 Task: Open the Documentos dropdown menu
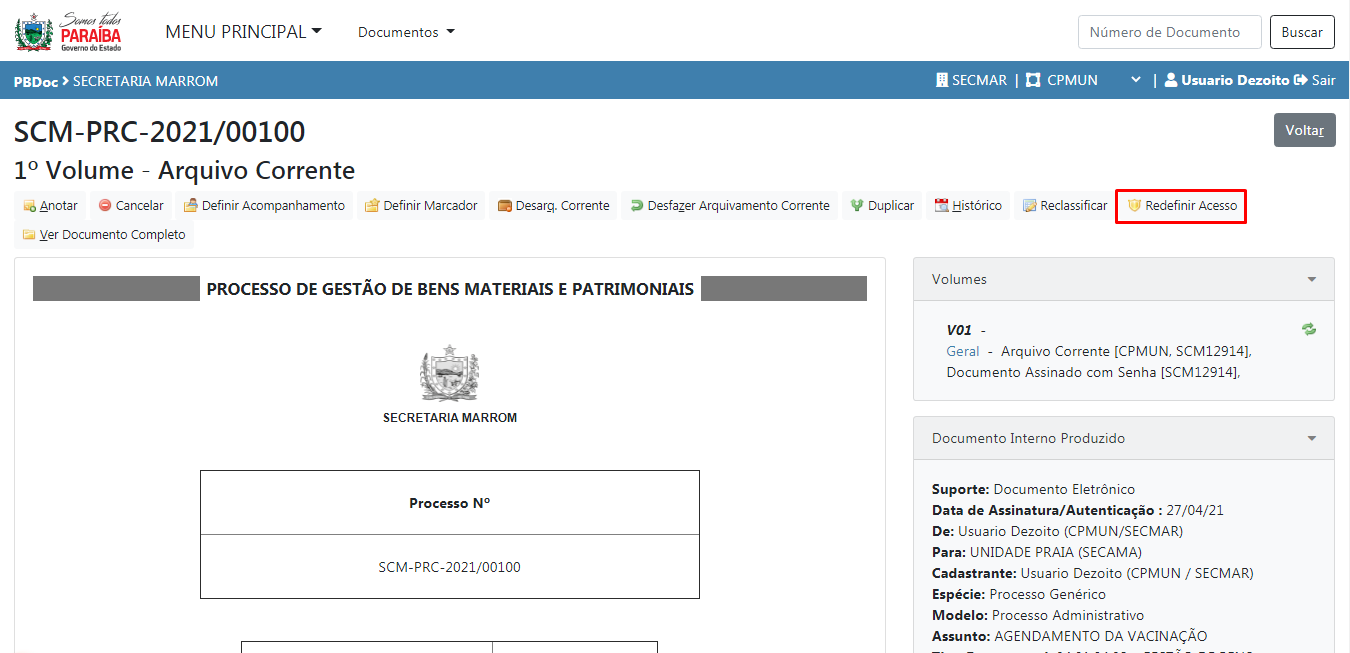point(406,32)
